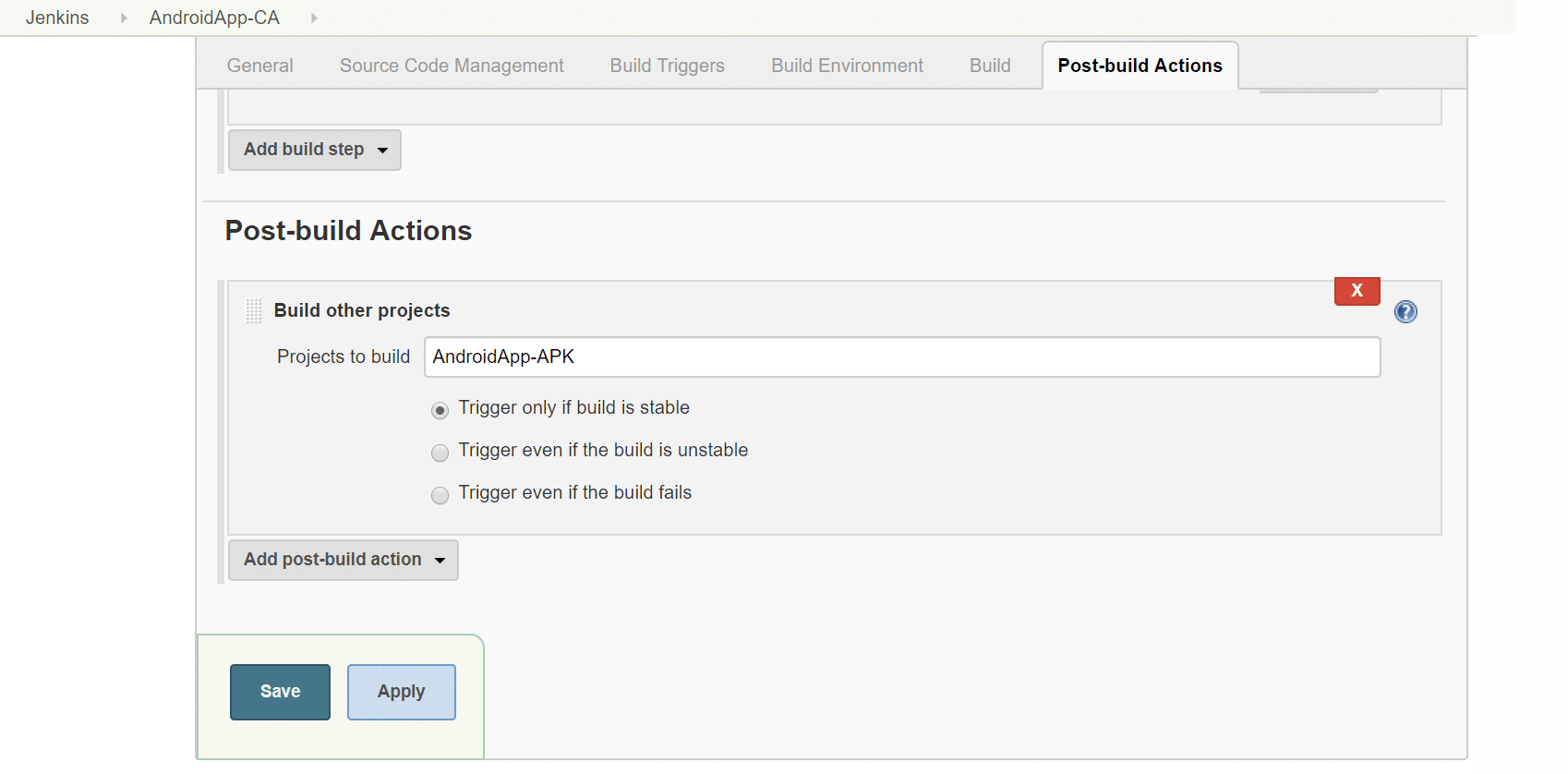Click the breadcrumb arrow after AndroidApp-CA
The image size is (1568, 774).
click(314, 18)
